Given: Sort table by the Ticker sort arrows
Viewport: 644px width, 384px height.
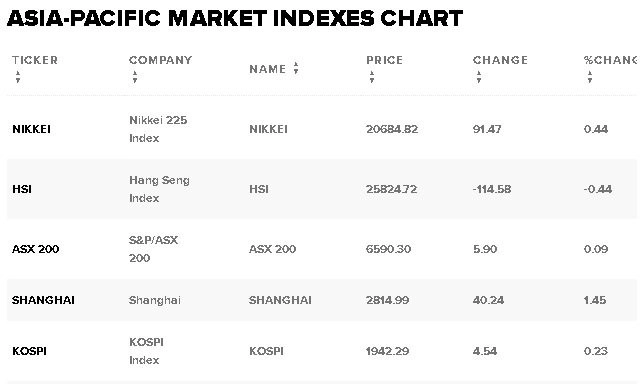Looking at the screenshot, I should tap(18, 77).
